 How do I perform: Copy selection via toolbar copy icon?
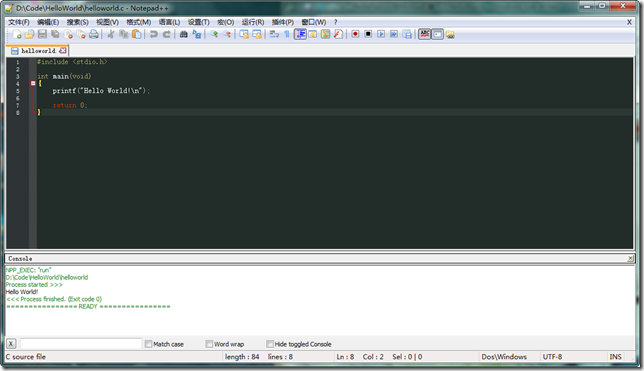click(x=124, y=35)
